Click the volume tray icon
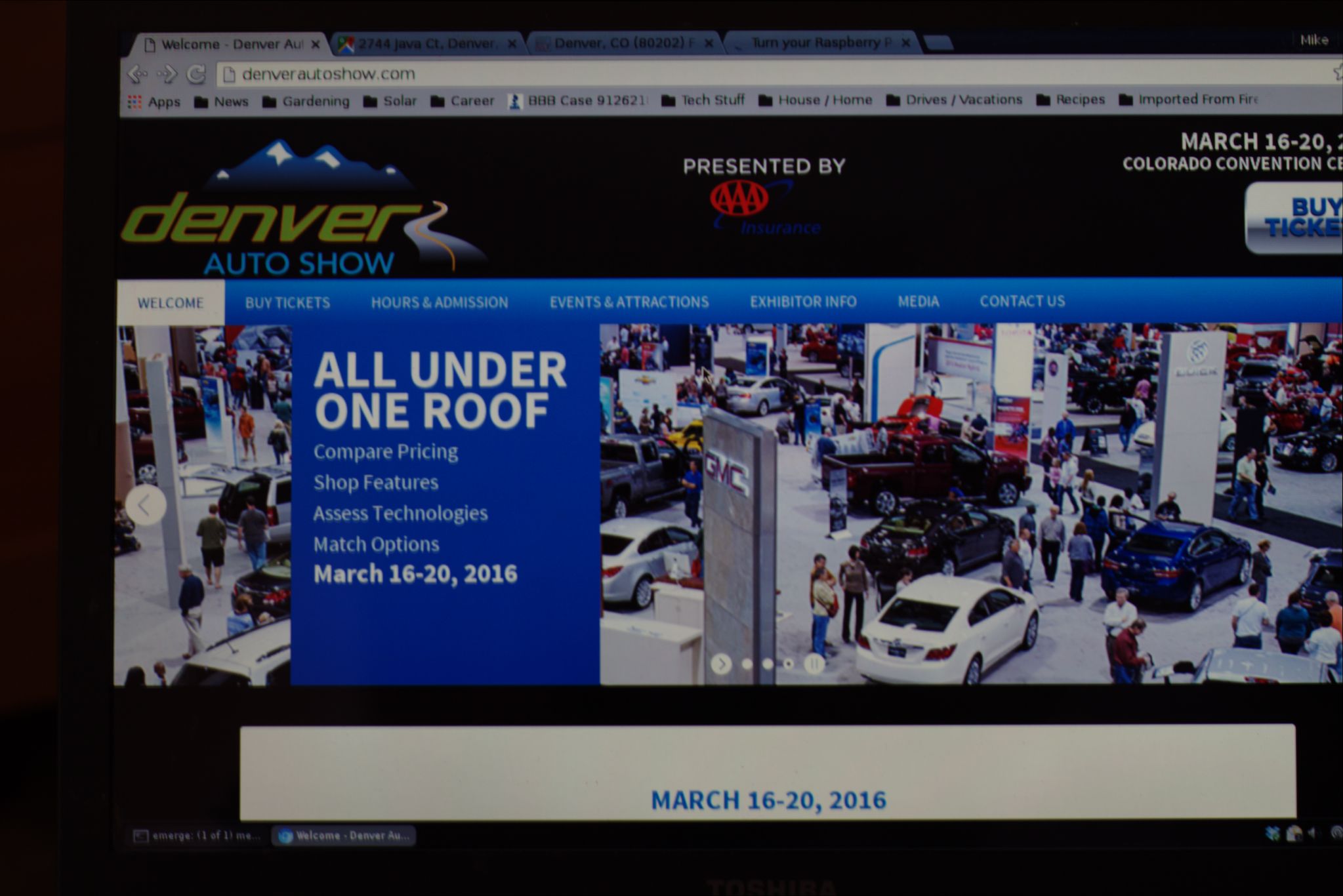Screen dimensions: 1343x896 click(1313, 833)
